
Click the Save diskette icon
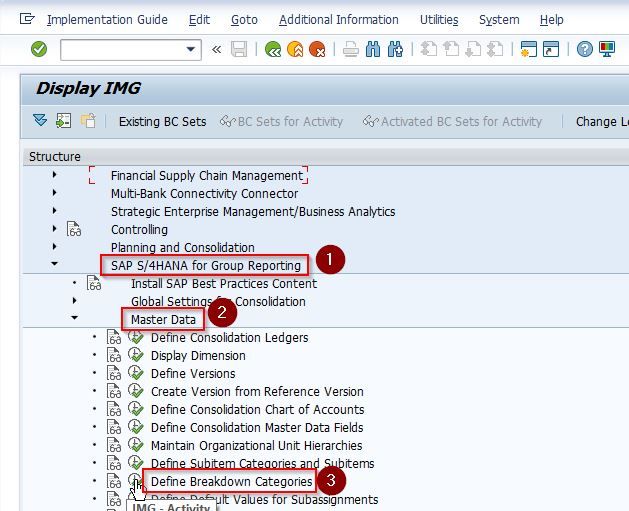[239, 49]
